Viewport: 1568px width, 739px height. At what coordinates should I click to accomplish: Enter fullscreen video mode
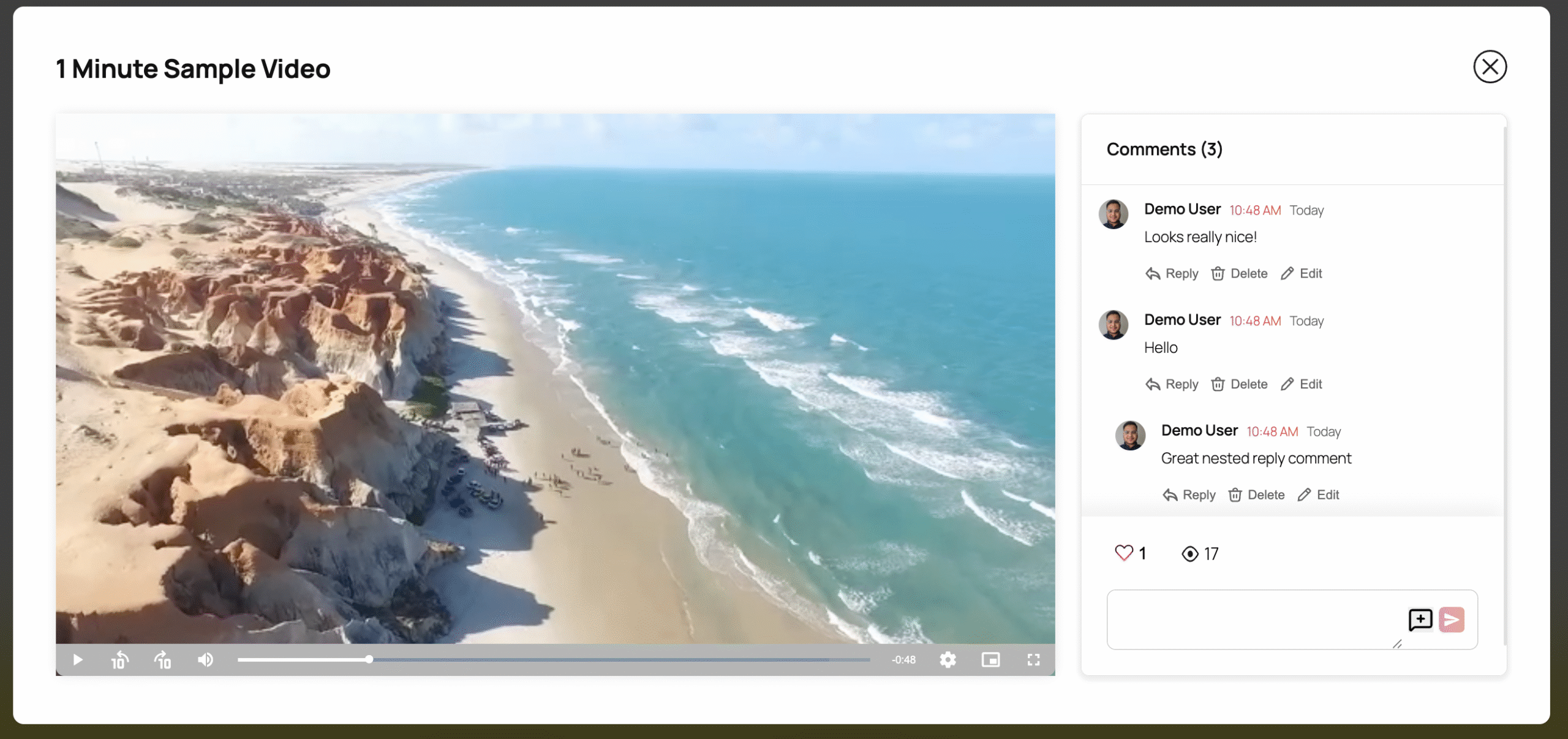click(1033, 660)
